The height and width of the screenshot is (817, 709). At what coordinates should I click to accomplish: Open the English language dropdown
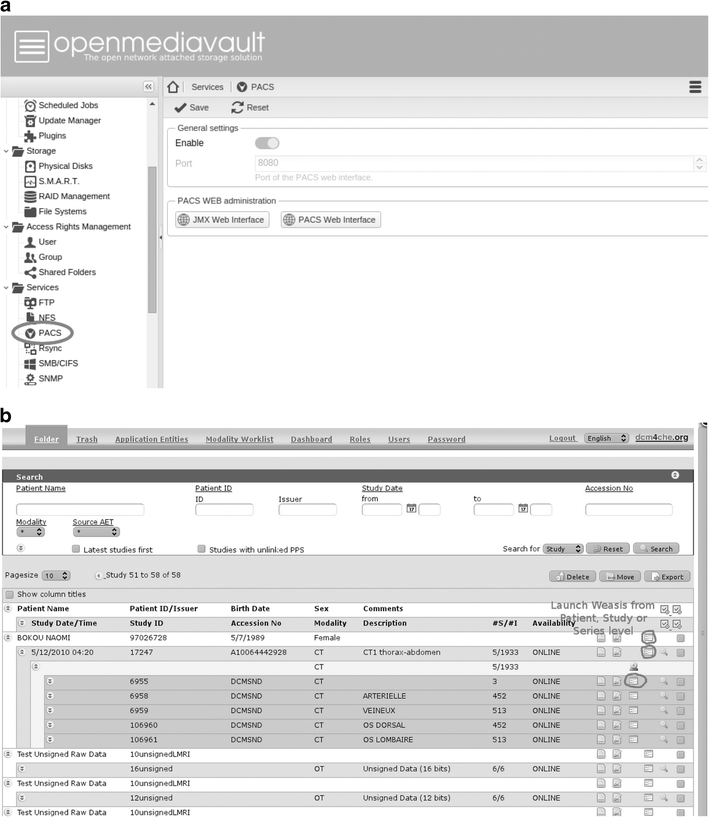coord(606,438)
